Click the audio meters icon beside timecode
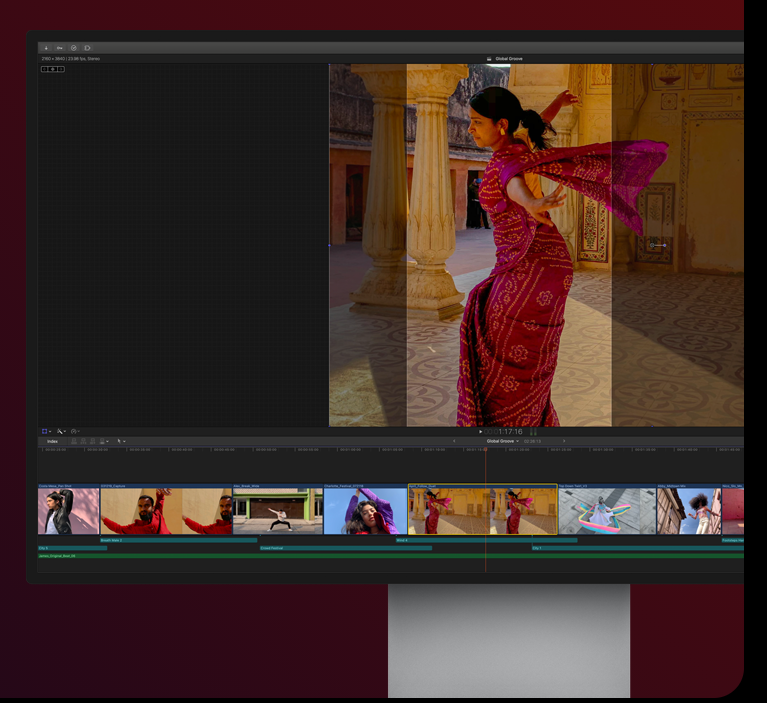Image resolution: width=767 pixels, height=703 pixels. tap(534, 431)
